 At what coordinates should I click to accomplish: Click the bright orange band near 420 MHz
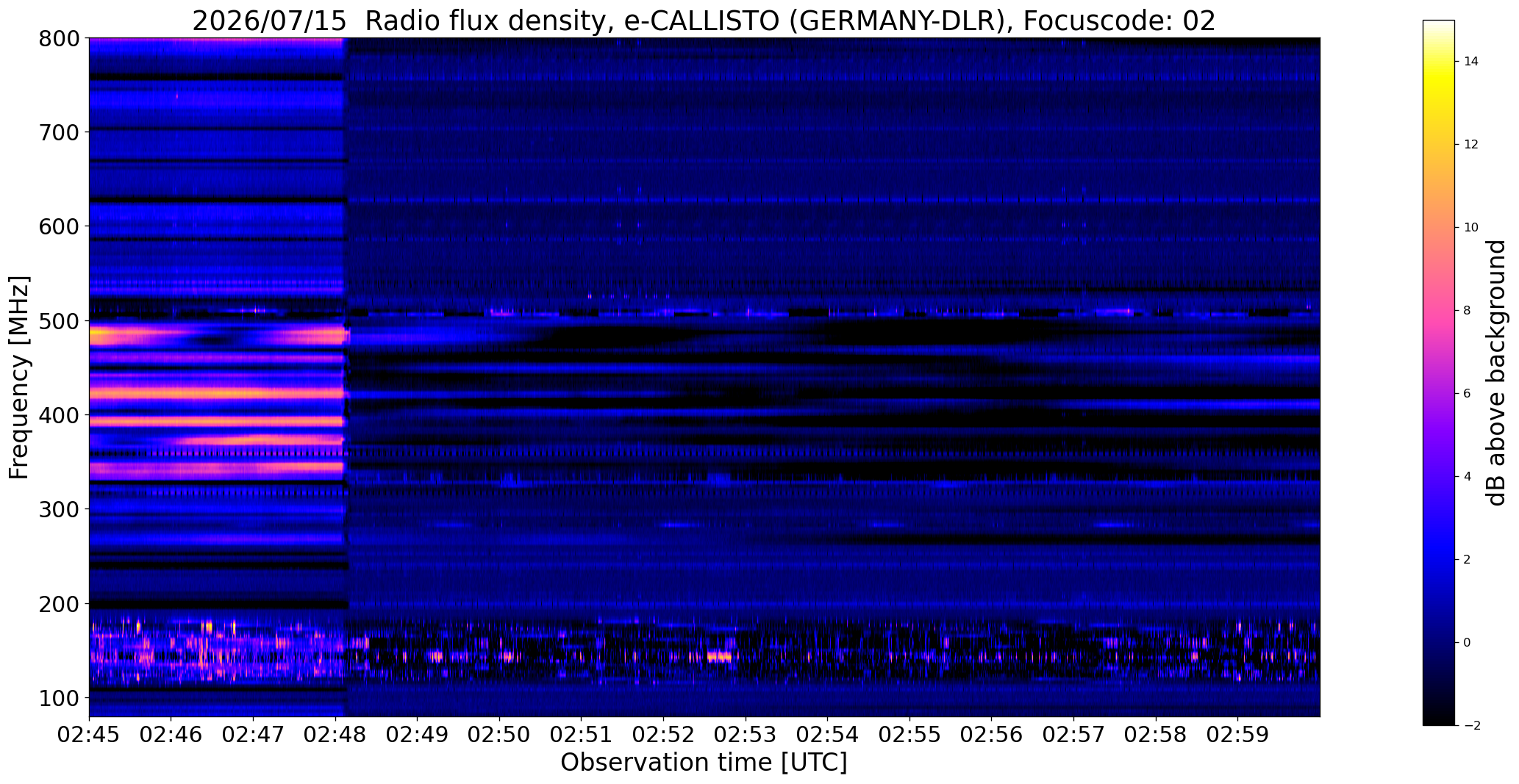tap(217, 393)
